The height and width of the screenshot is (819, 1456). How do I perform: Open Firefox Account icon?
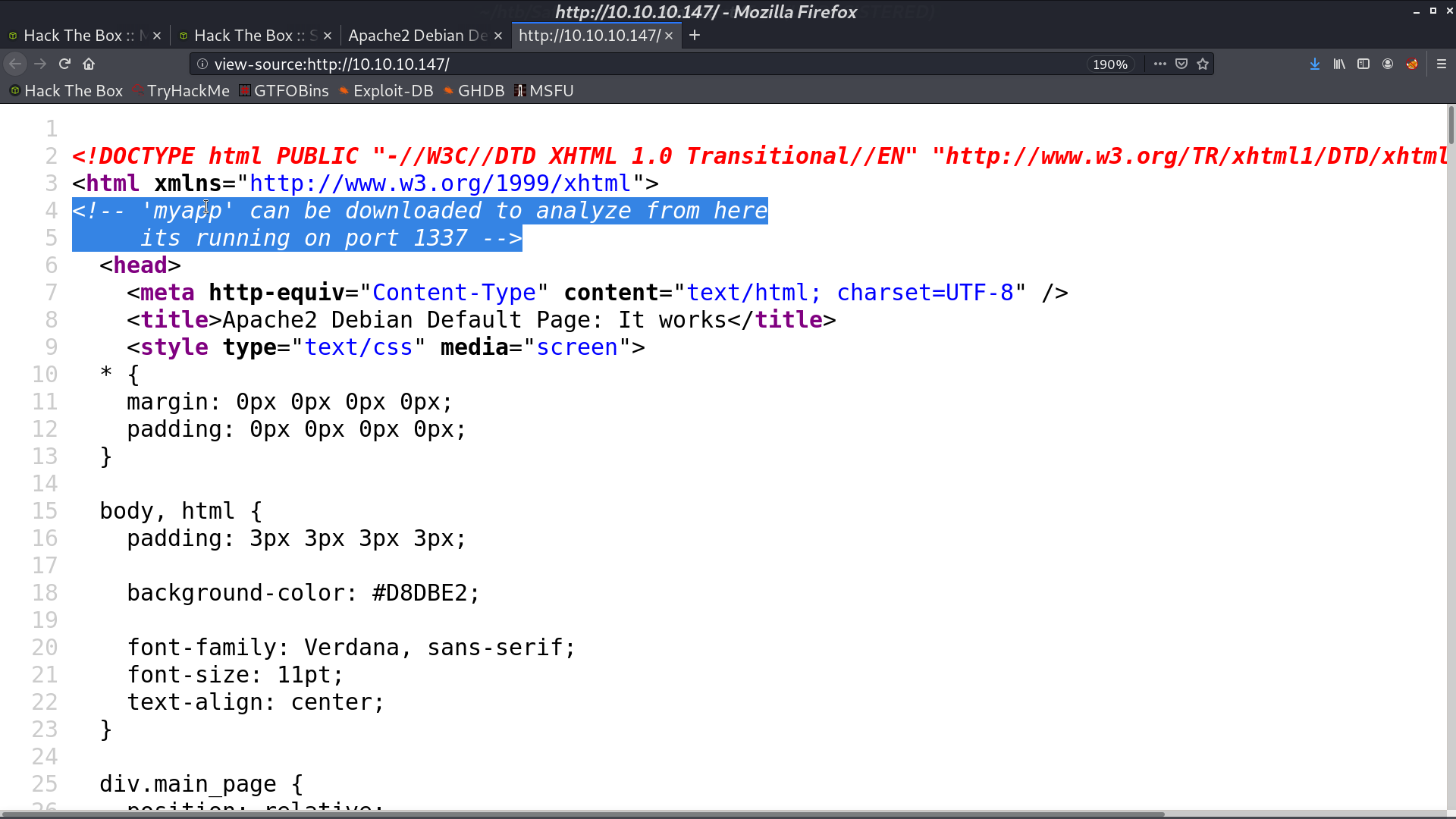point(1388,64)
